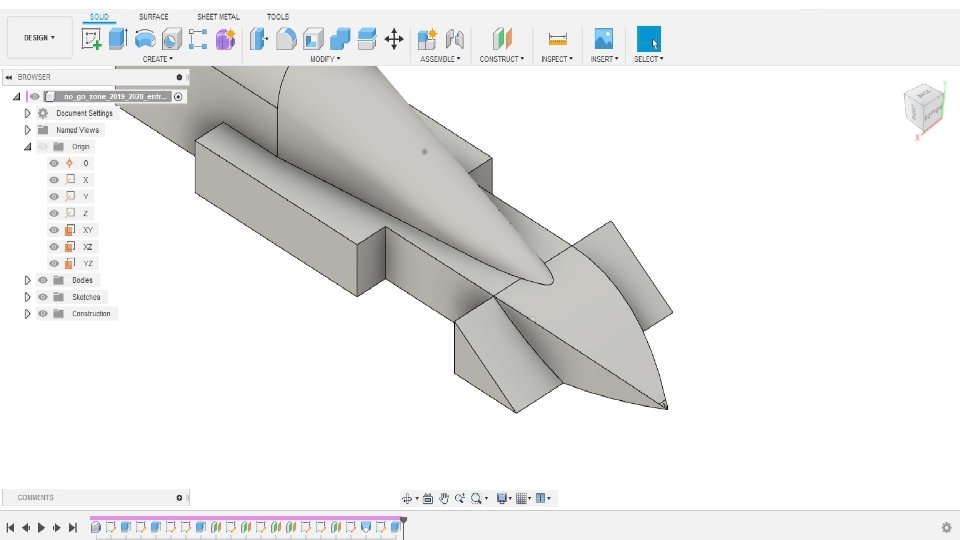Viewport: 960px width, 540px height.
Task: Click the New Component icon
Action: click(x=427, y=39)
